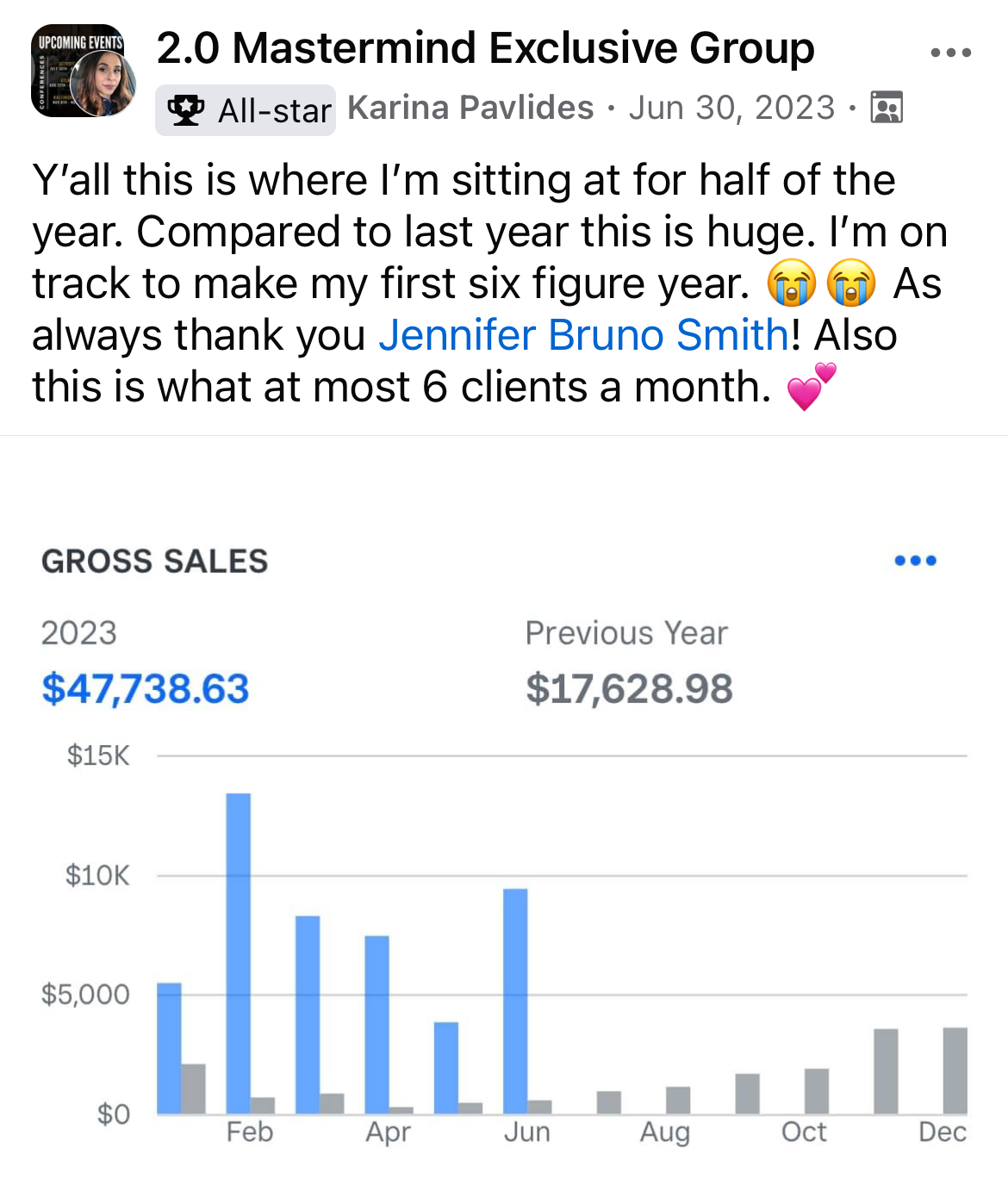Tap the gray December previous-year bar

pyautogui.click(x=955, y=1070)
